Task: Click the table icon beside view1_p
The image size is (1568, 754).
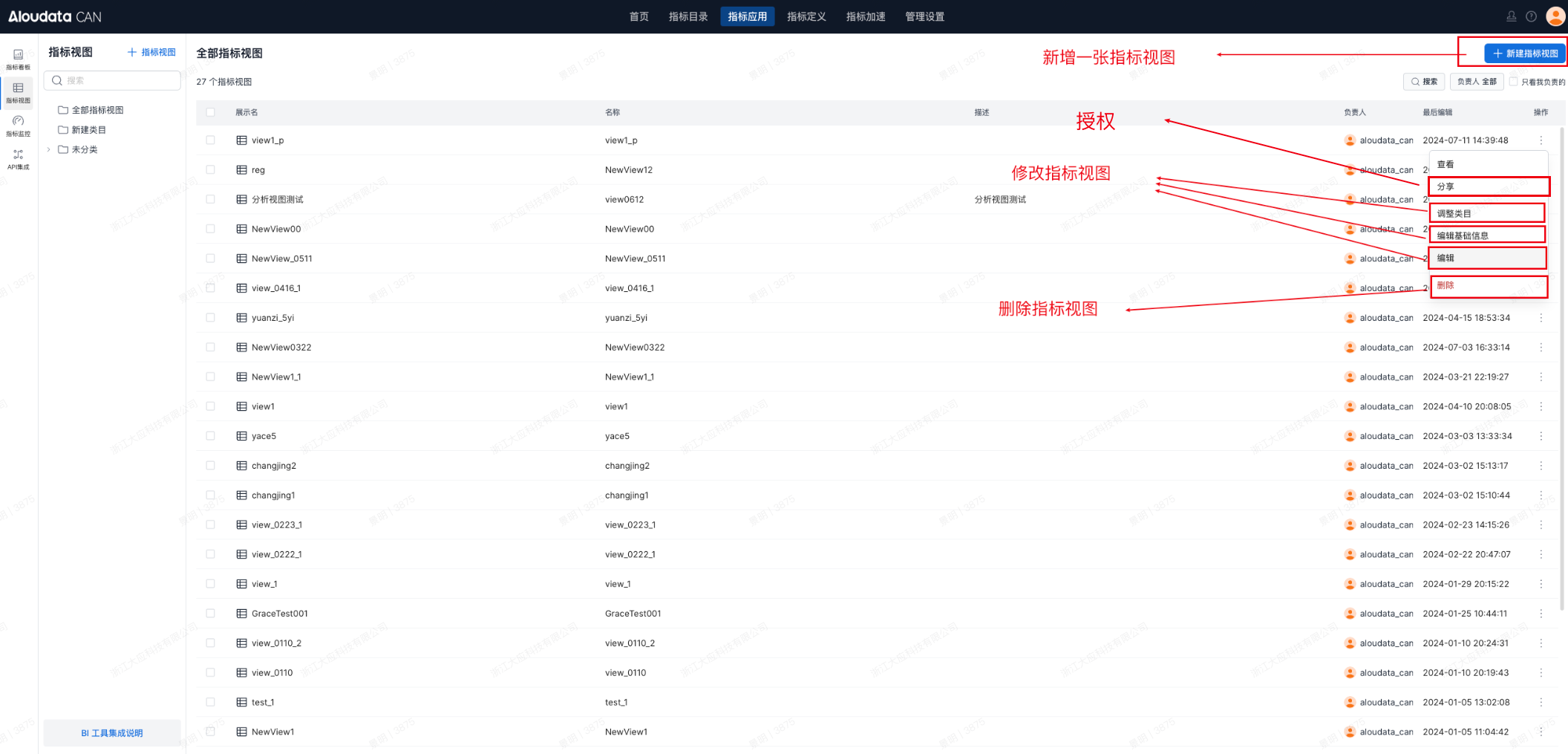Action: tap(241, 140)
